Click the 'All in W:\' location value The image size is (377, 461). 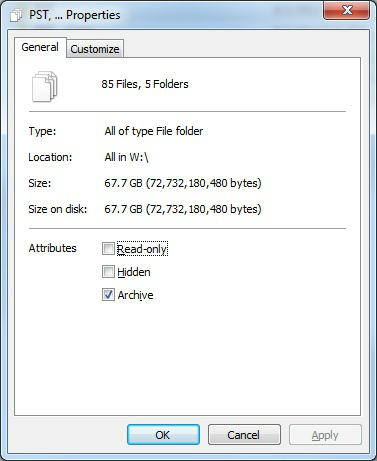click(x=126, y=157)
